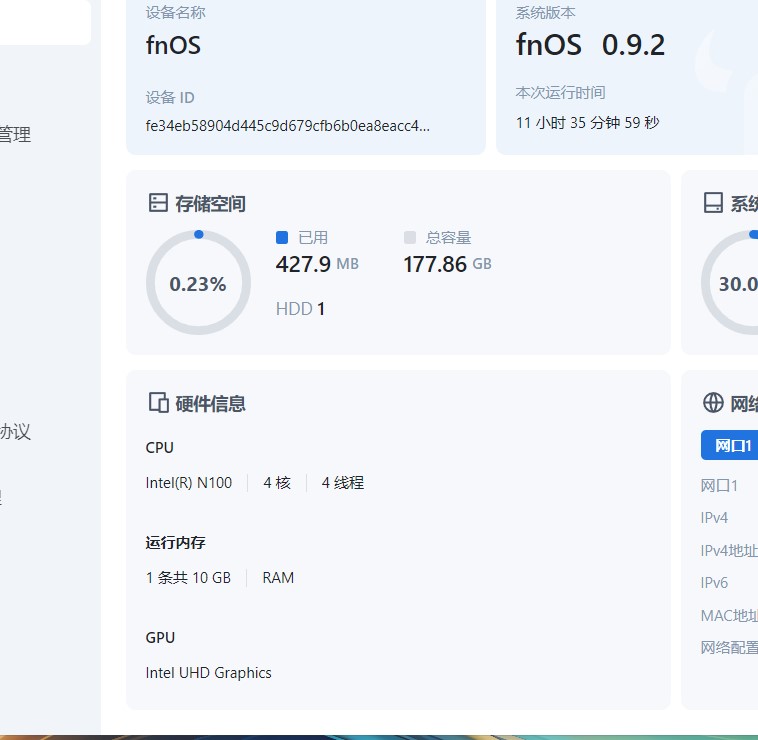This screenshot has width=758, height=740.
Task: Click the GPU label
Action: pyautogui.click(x=160, y=638)
